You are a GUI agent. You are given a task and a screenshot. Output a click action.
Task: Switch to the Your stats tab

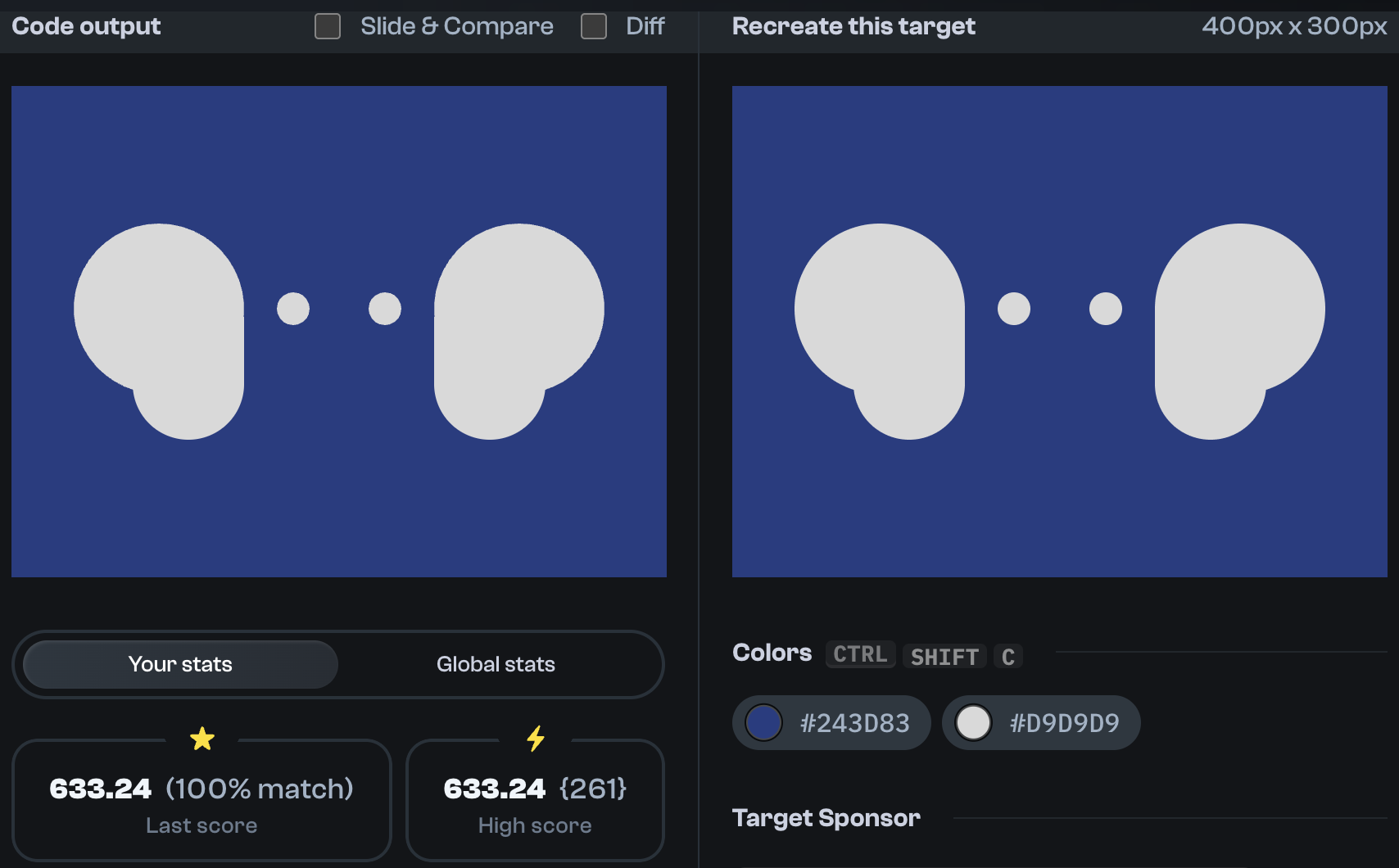tap(179, 664)
